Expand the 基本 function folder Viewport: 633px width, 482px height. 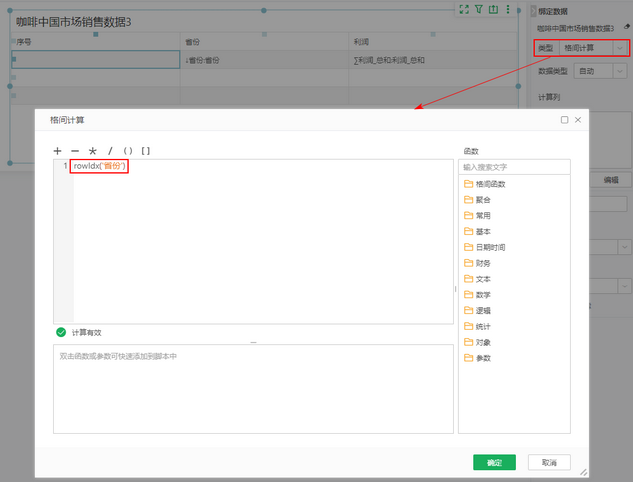tap(477, 231)
